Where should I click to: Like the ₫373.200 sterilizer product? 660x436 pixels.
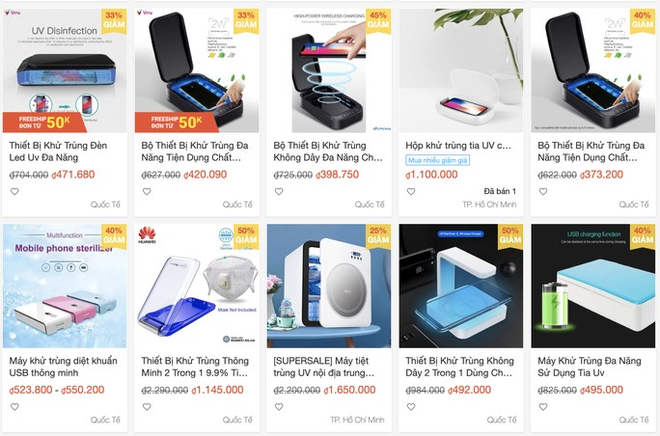tap(543, 191)
